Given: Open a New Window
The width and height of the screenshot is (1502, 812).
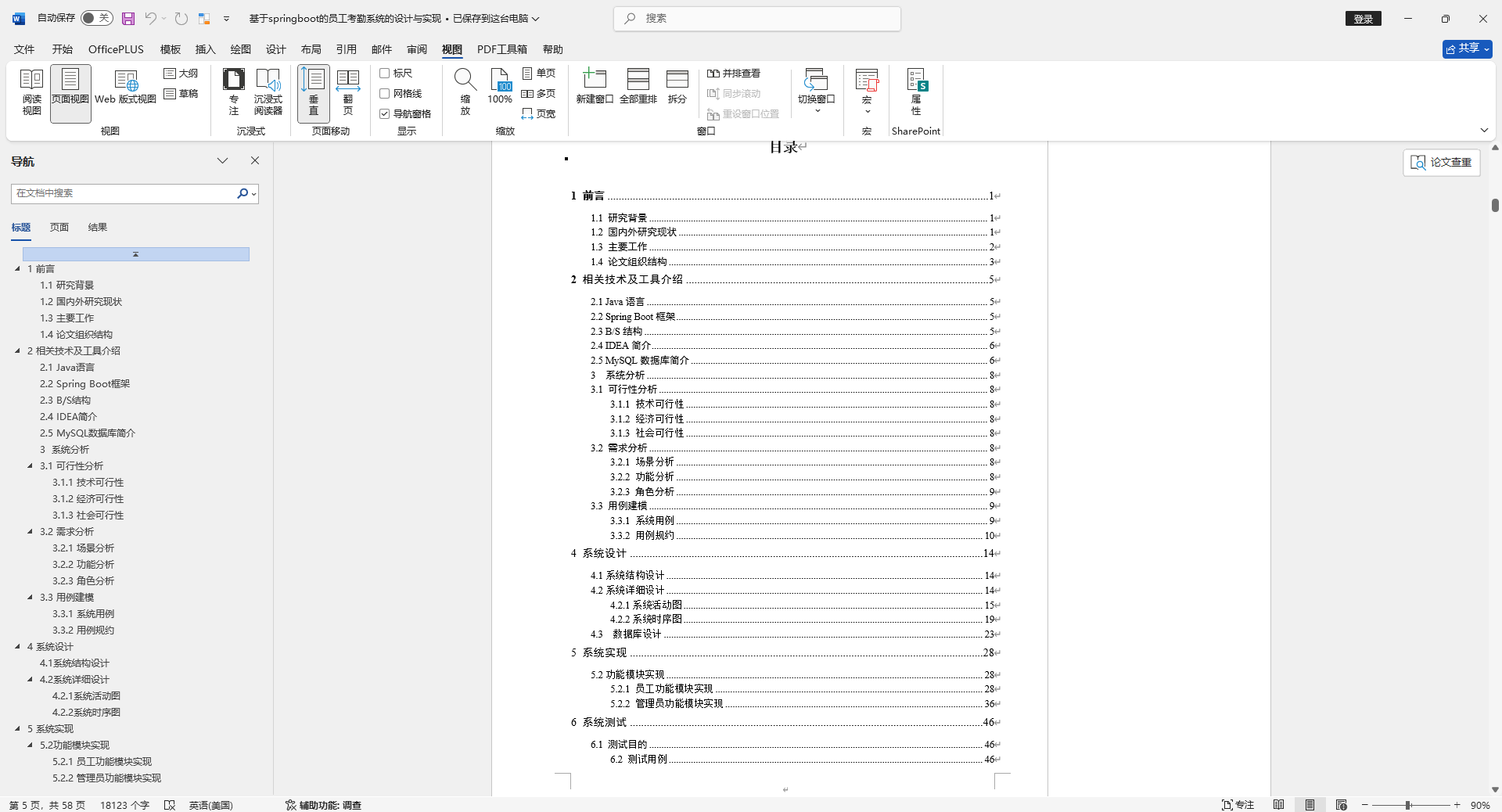Looking at the screenshot, I should click(x=595, y=88).
